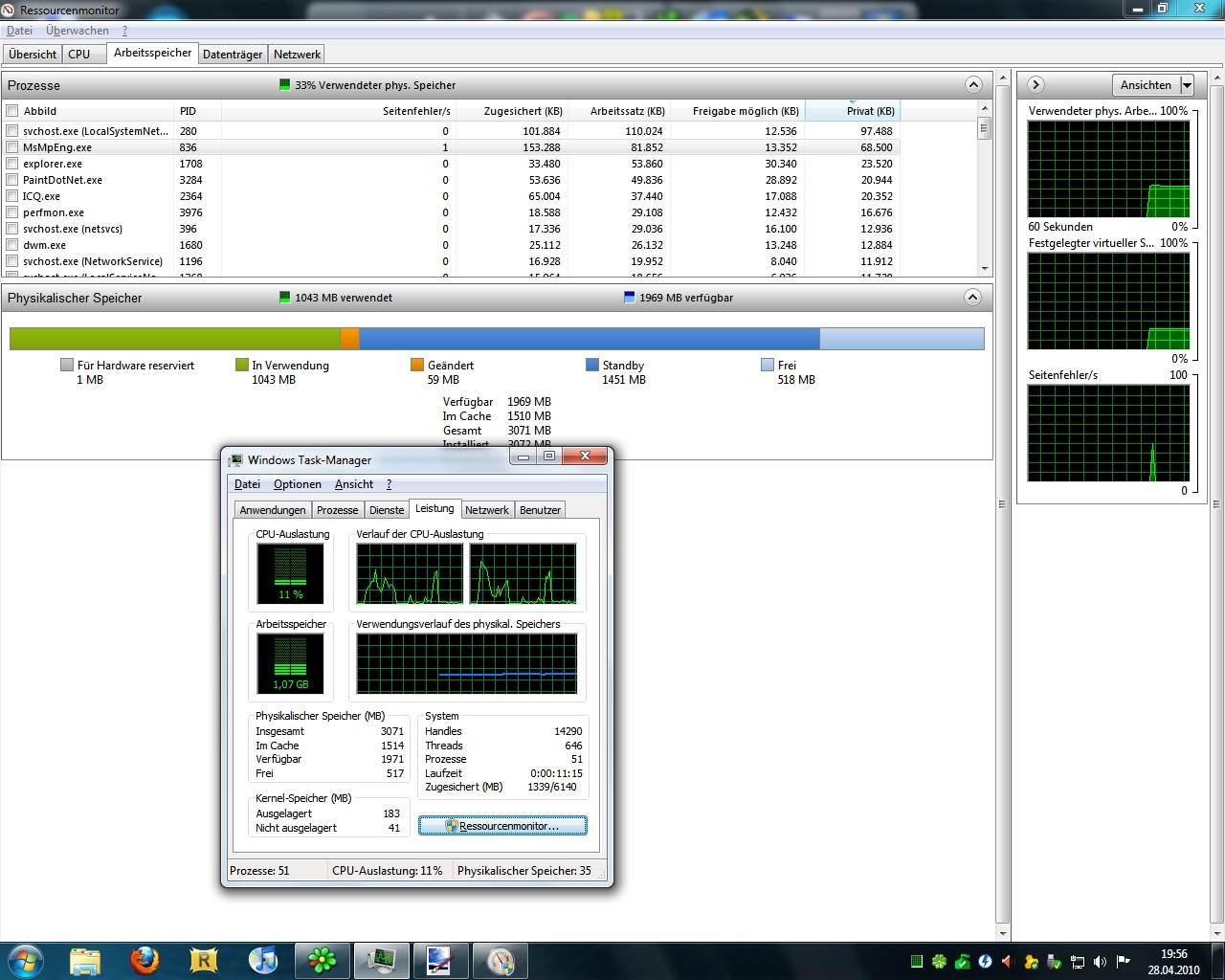Click the blue '1969 MB verfügbar' indicator
Image resolution: width=1225 pixels, height=980 pixels.
[629, 298]
